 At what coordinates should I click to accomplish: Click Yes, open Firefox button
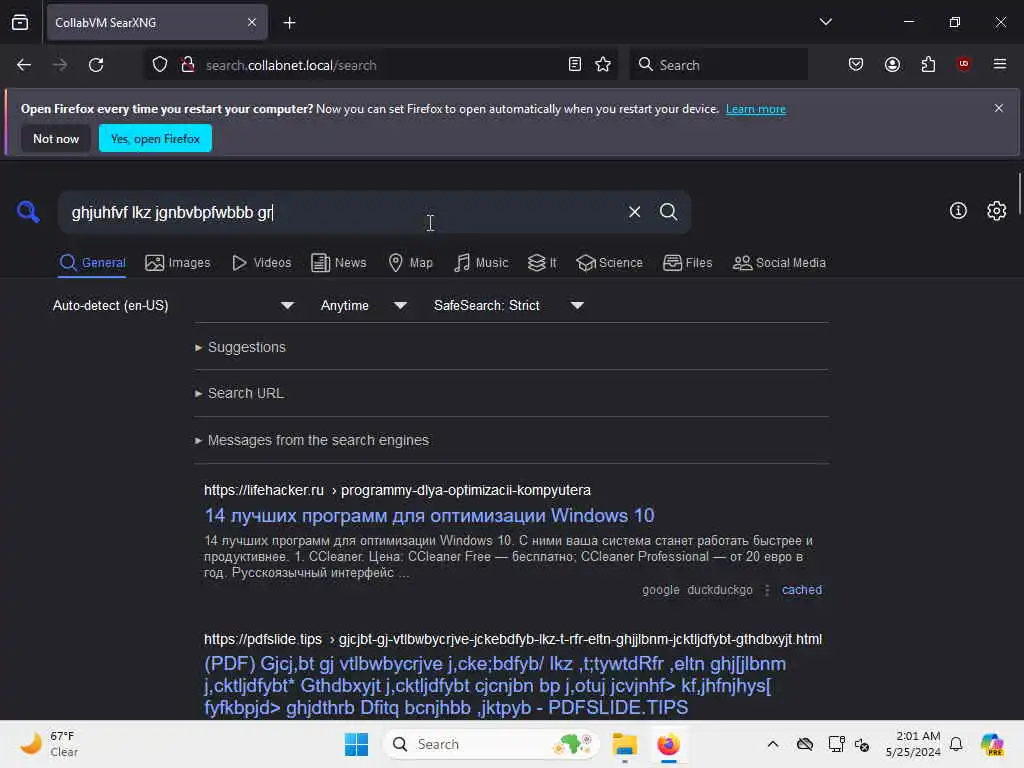155,138
